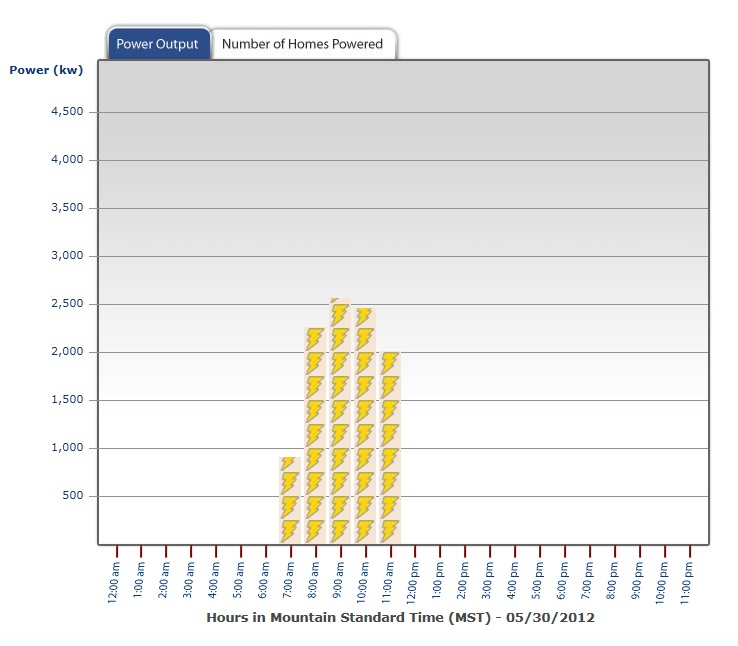The width and height of the screenshot is (738, 646).
Task: Click the 3:00 pm axis label
Action: point(487,580)
